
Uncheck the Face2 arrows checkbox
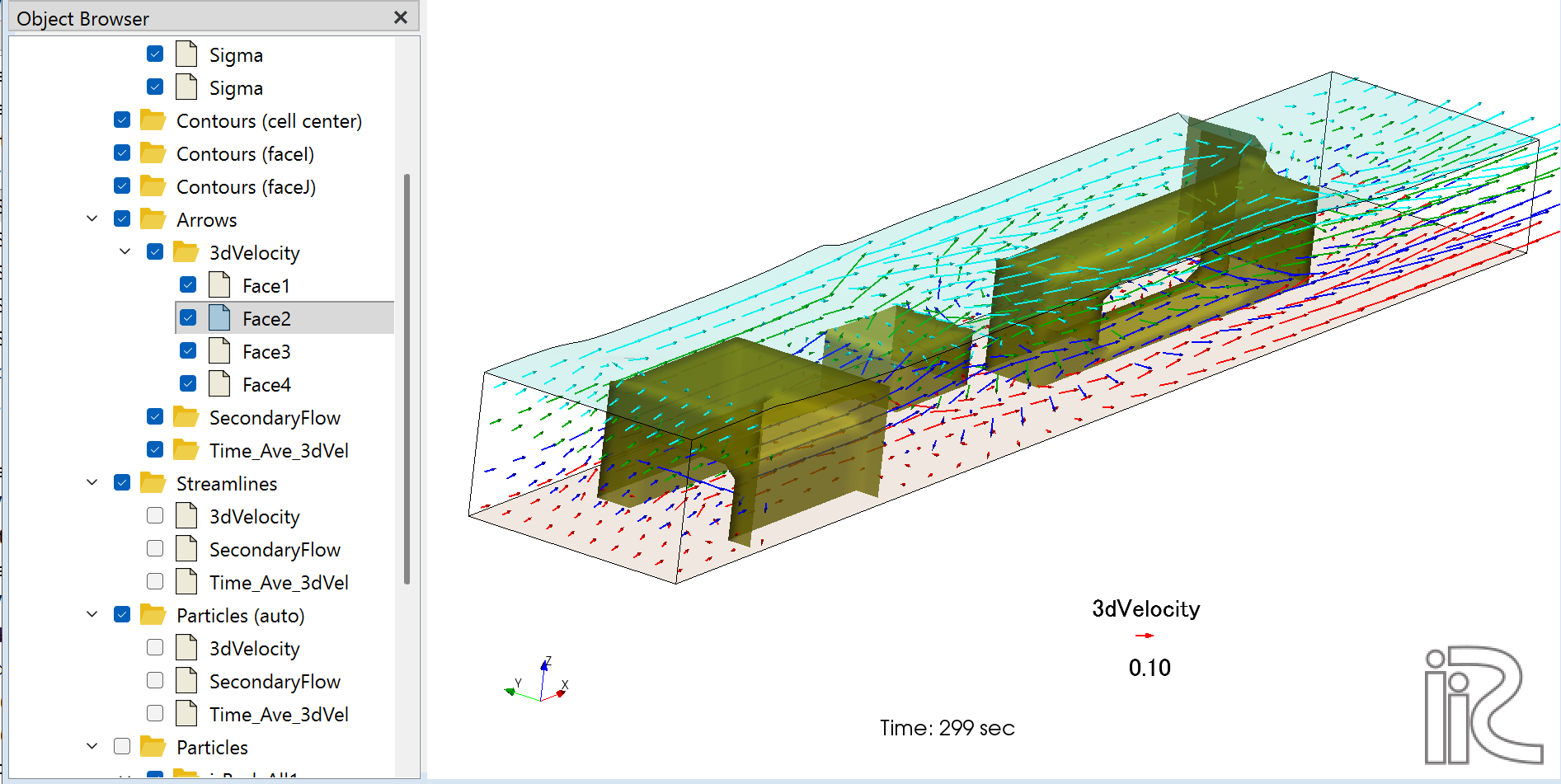[188, 317]
